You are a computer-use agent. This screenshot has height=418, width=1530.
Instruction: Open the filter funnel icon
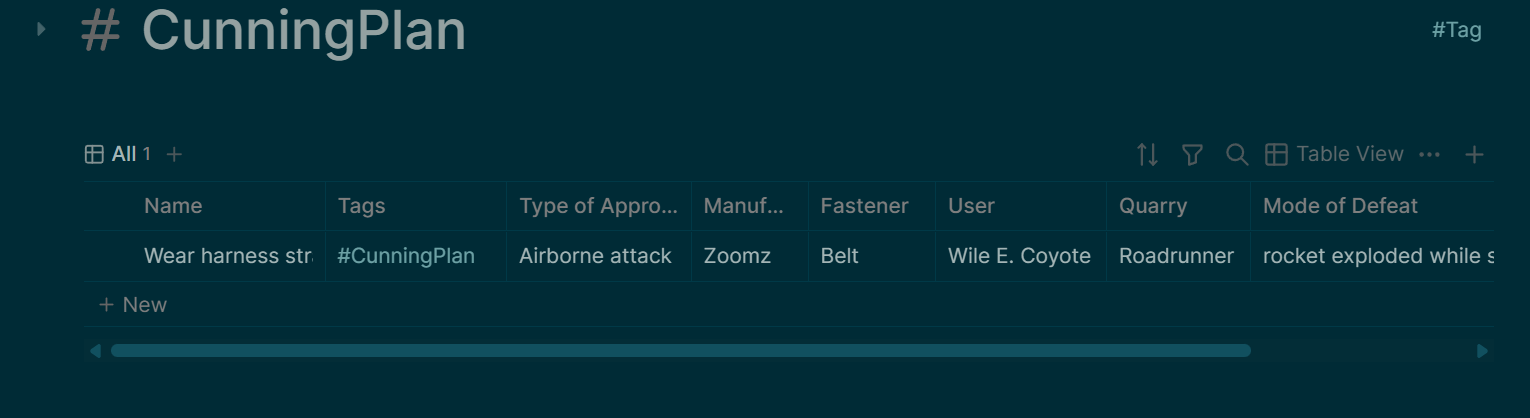pos(1192,154)
